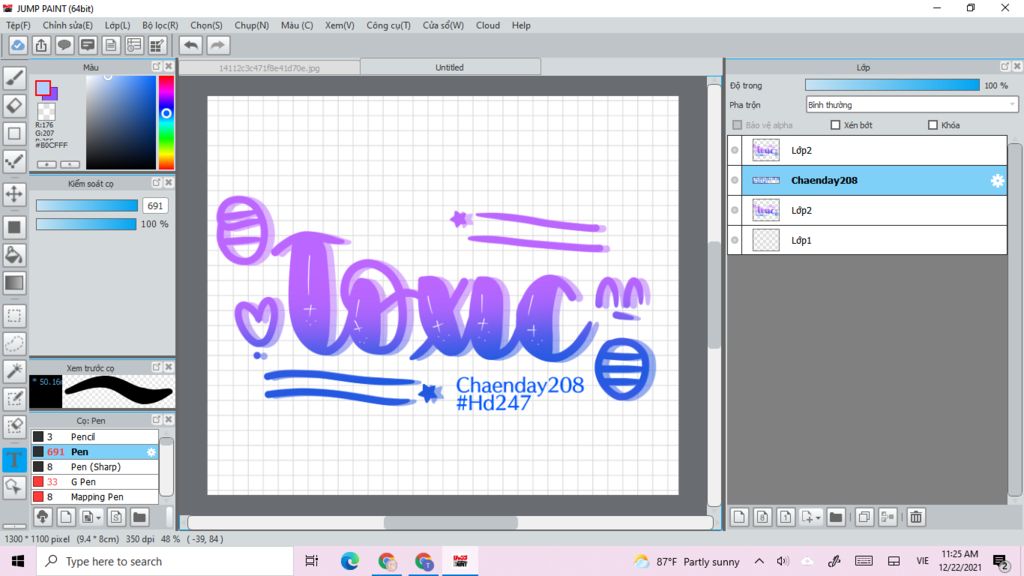Select the Select Pen tool
Image resolution: width=1024 pixels, height=576 pixels.
point(14,398)
